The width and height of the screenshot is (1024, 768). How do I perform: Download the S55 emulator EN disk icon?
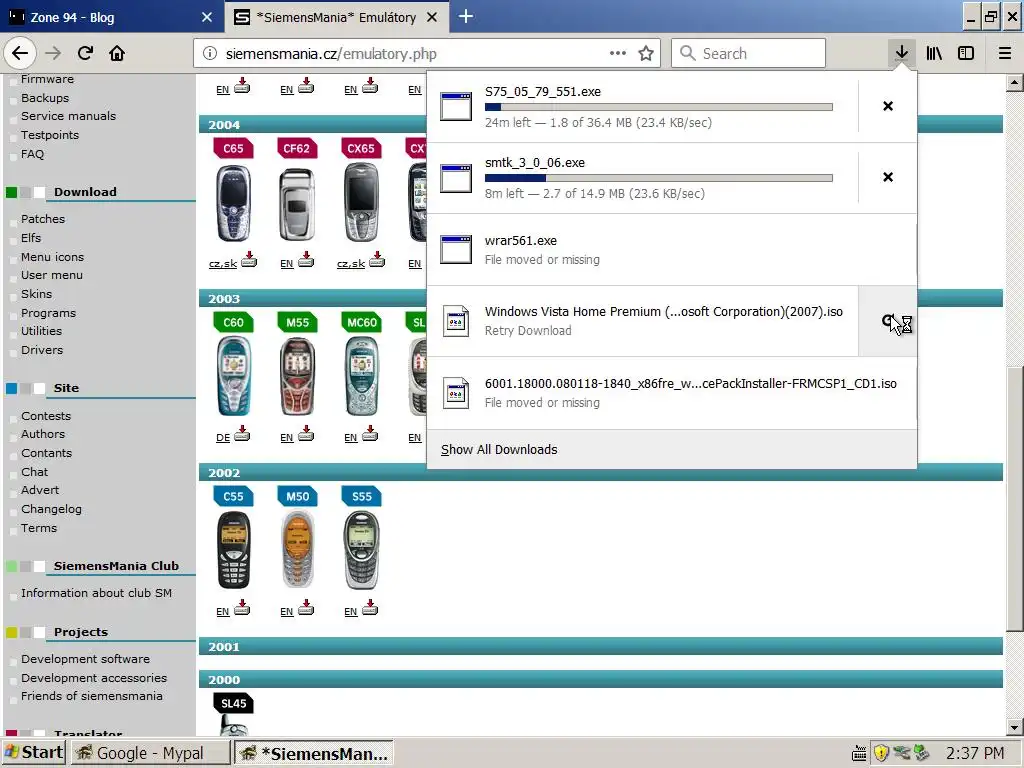(370, 608)
